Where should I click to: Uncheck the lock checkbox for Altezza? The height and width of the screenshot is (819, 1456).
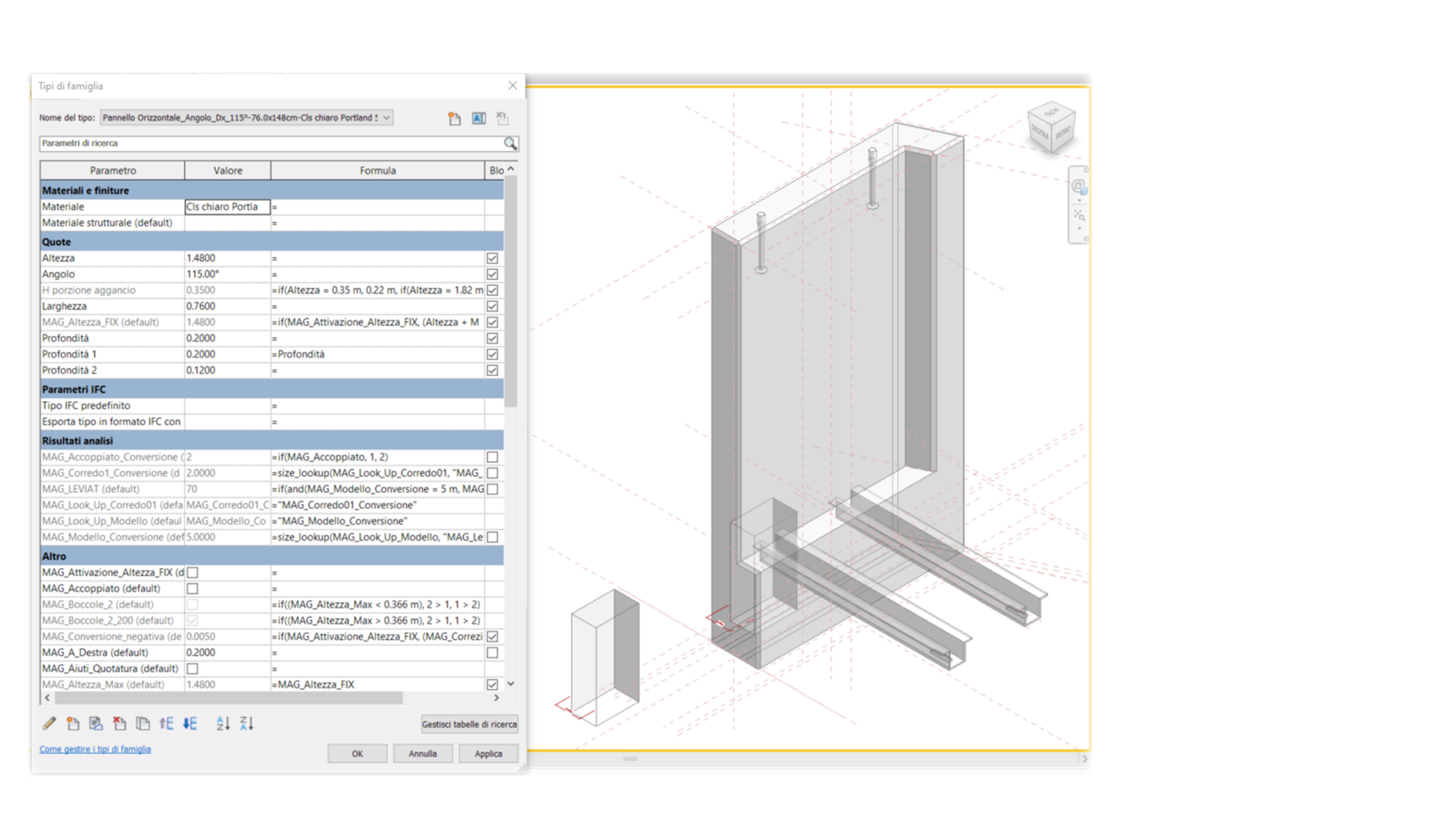[x=492, y=258]
